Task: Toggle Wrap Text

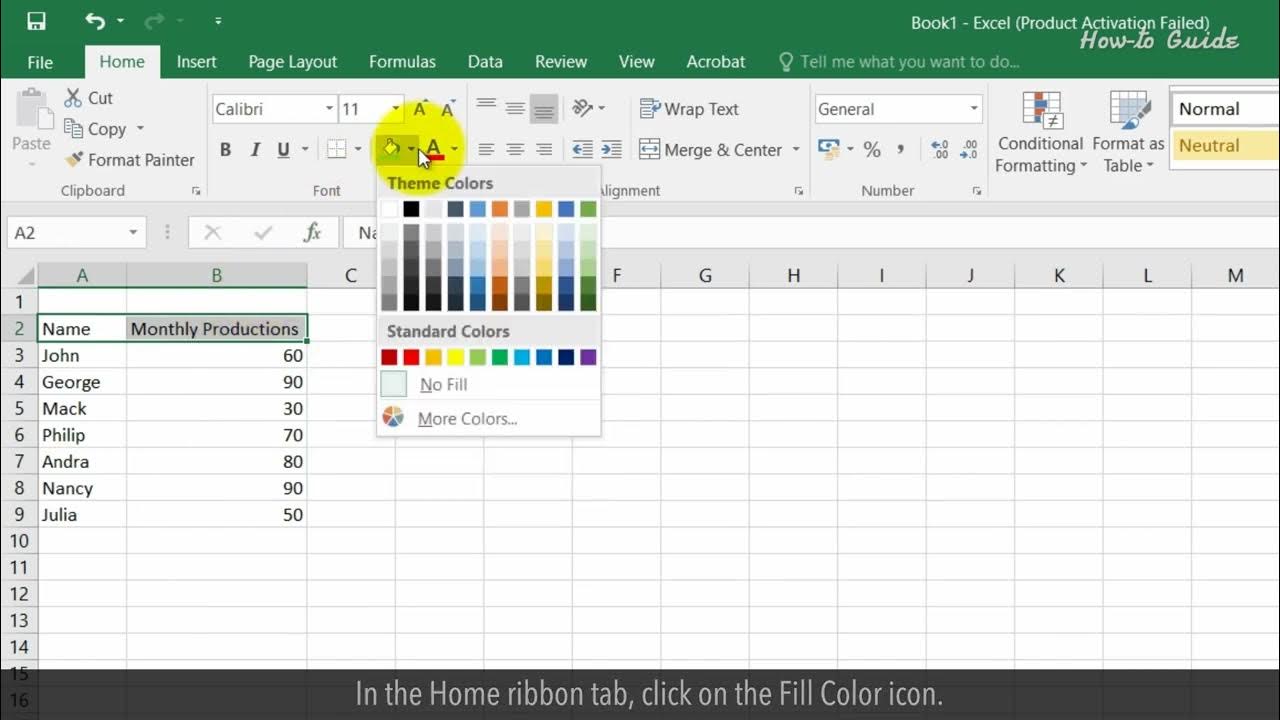Action: [x=689, y=109]
